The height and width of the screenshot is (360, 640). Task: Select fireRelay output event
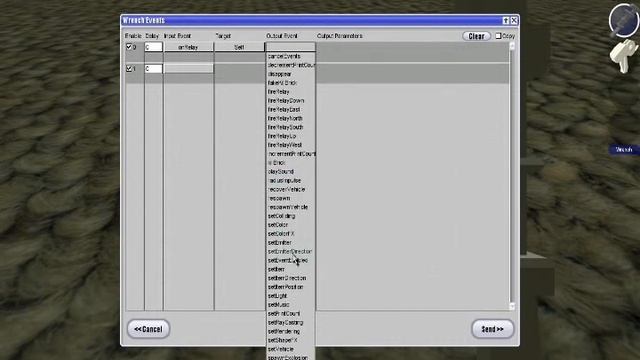[x=278, y=92]
